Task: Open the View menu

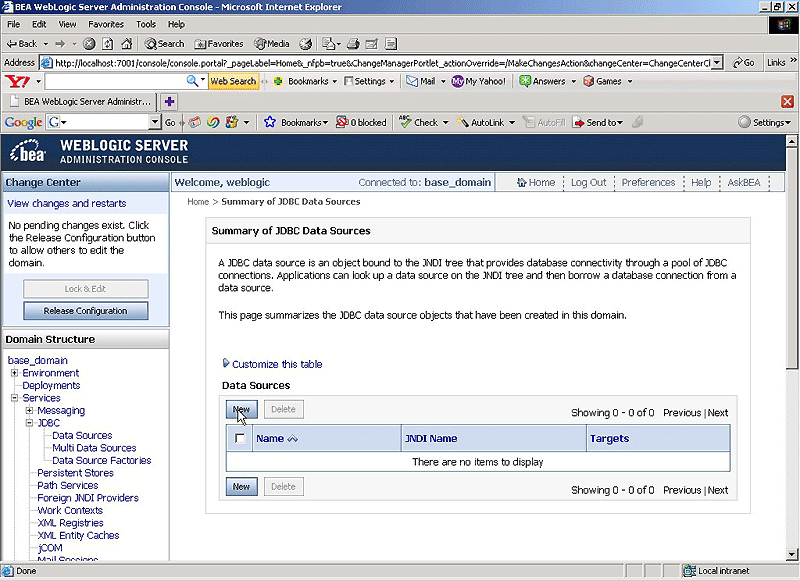Action: click(67, 24)
